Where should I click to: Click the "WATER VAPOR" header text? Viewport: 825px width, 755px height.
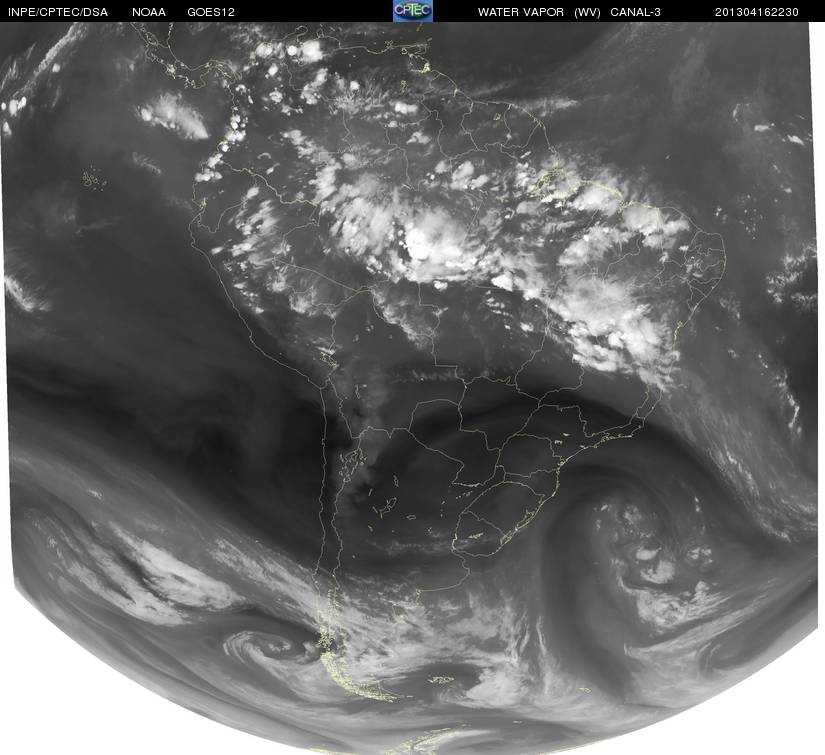521,12
